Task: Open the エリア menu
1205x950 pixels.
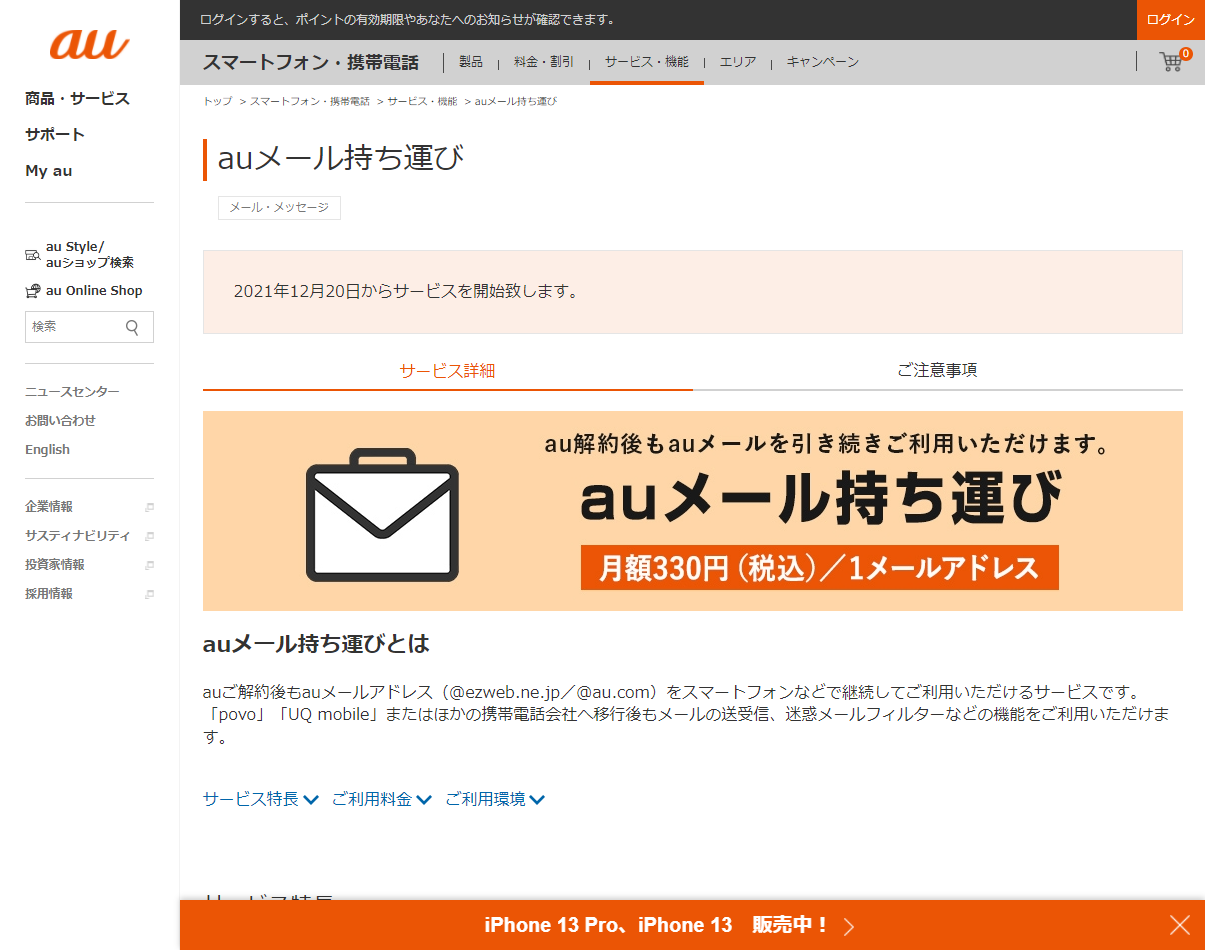Action: tap(738, 62)
